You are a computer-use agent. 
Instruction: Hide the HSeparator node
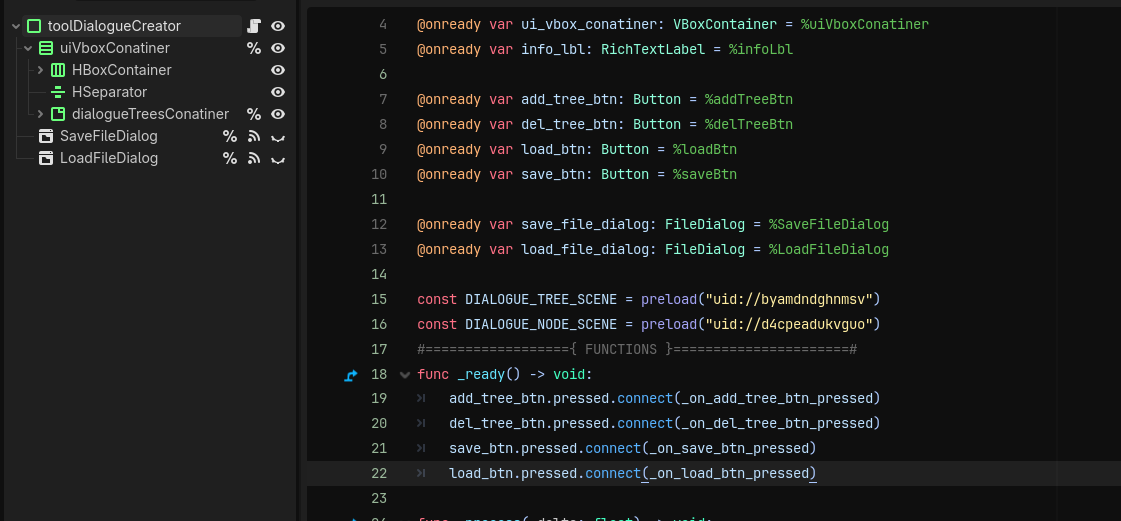pyautogui.click(x=278, y=92)
